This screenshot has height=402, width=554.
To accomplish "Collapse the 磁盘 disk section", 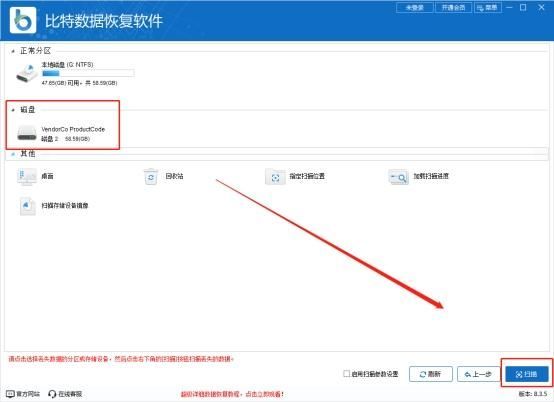I will pyautogui.click(x=13, y=110).
